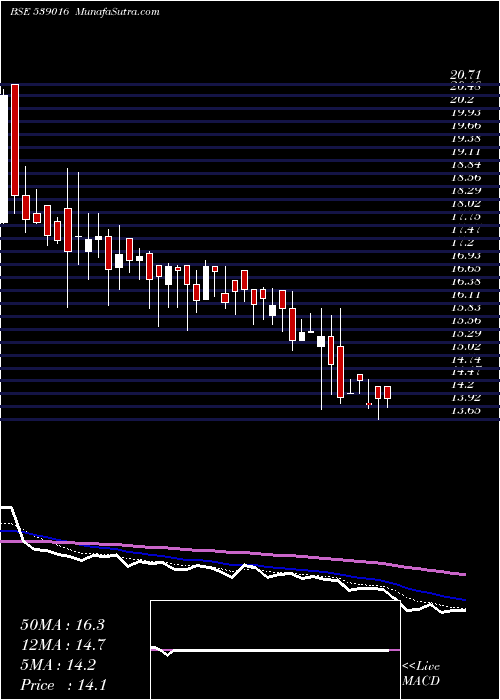Image resolution: width=500 pixels, height=700 pixels.
Task: Click the pink 50MA line at its right end
Action: (x=463, y=575)
